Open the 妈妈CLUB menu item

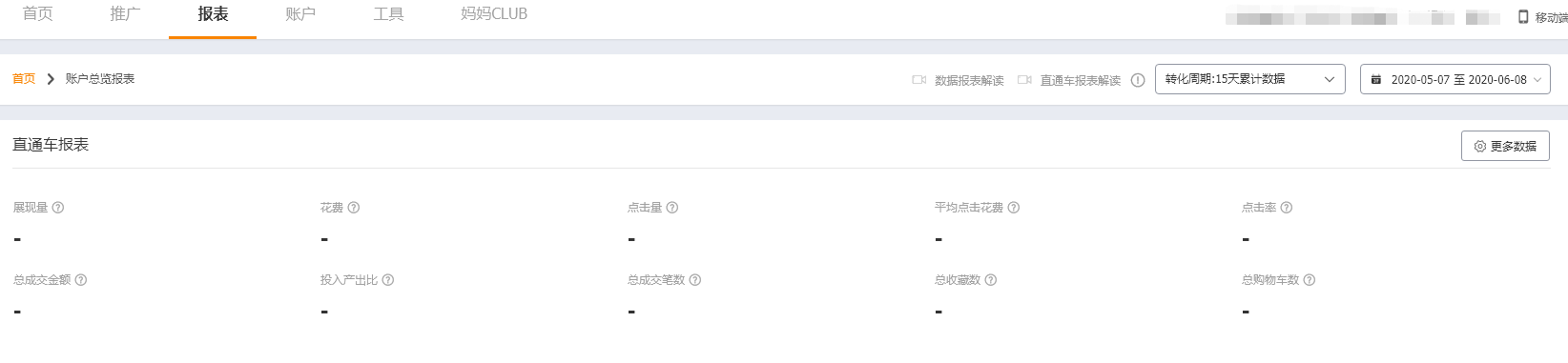click(x=494, y=14)
